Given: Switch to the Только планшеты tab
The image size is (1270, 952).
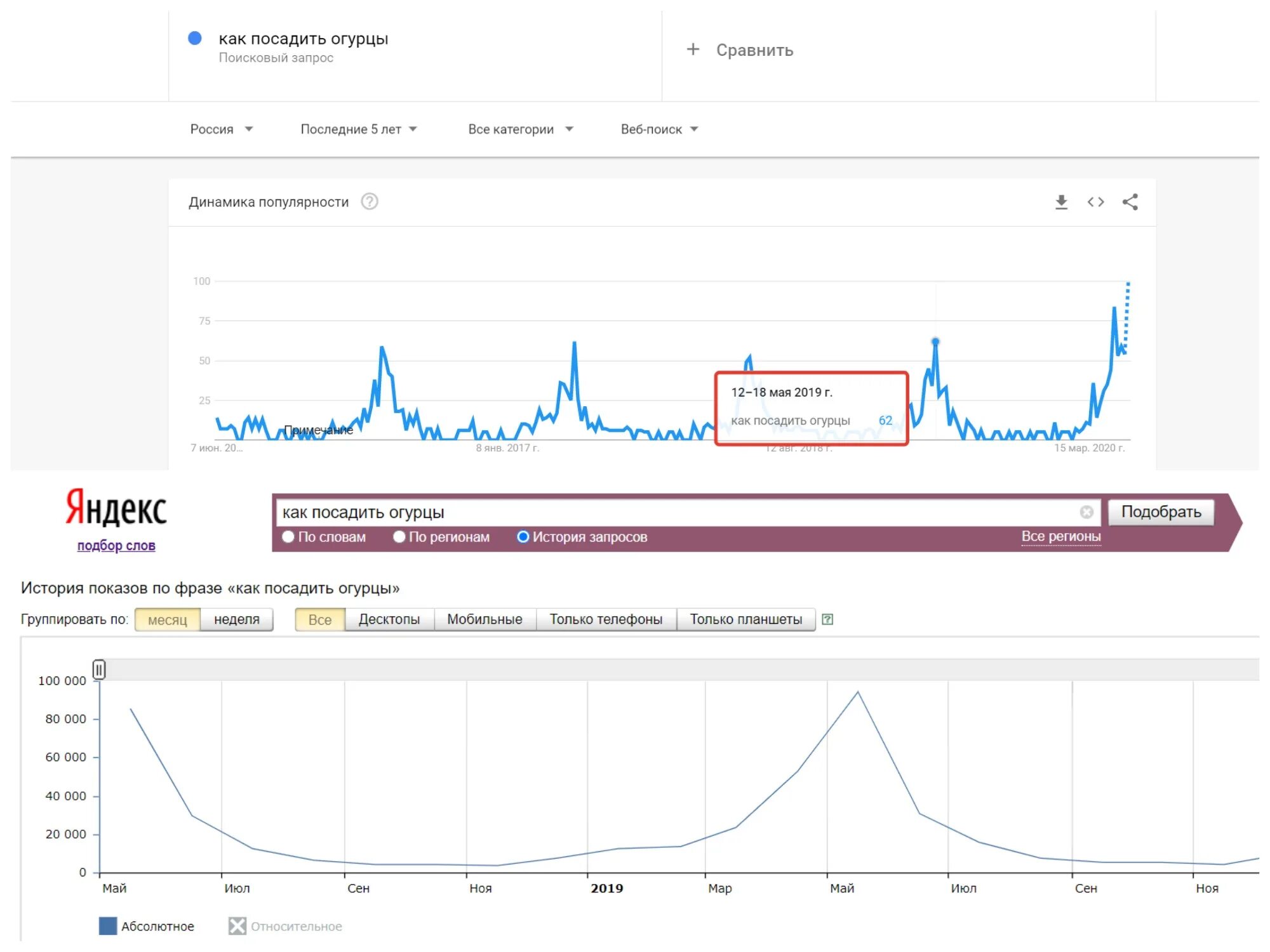Looking at the screenshot, I should tap(746, 620).
